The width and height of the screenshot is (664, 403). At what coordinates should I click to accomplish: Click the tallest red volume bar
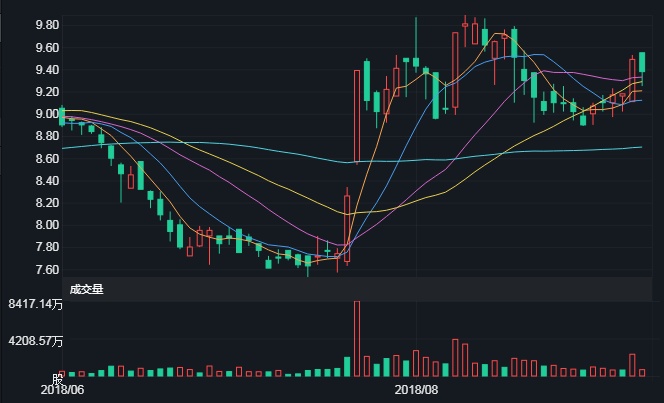357,338
